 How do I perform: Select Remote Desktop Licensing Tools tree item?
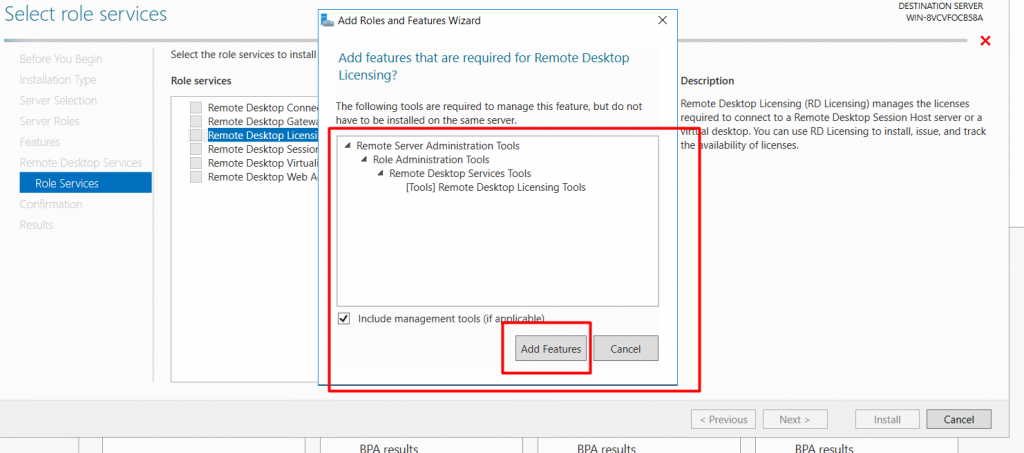(x=495, y=187)
